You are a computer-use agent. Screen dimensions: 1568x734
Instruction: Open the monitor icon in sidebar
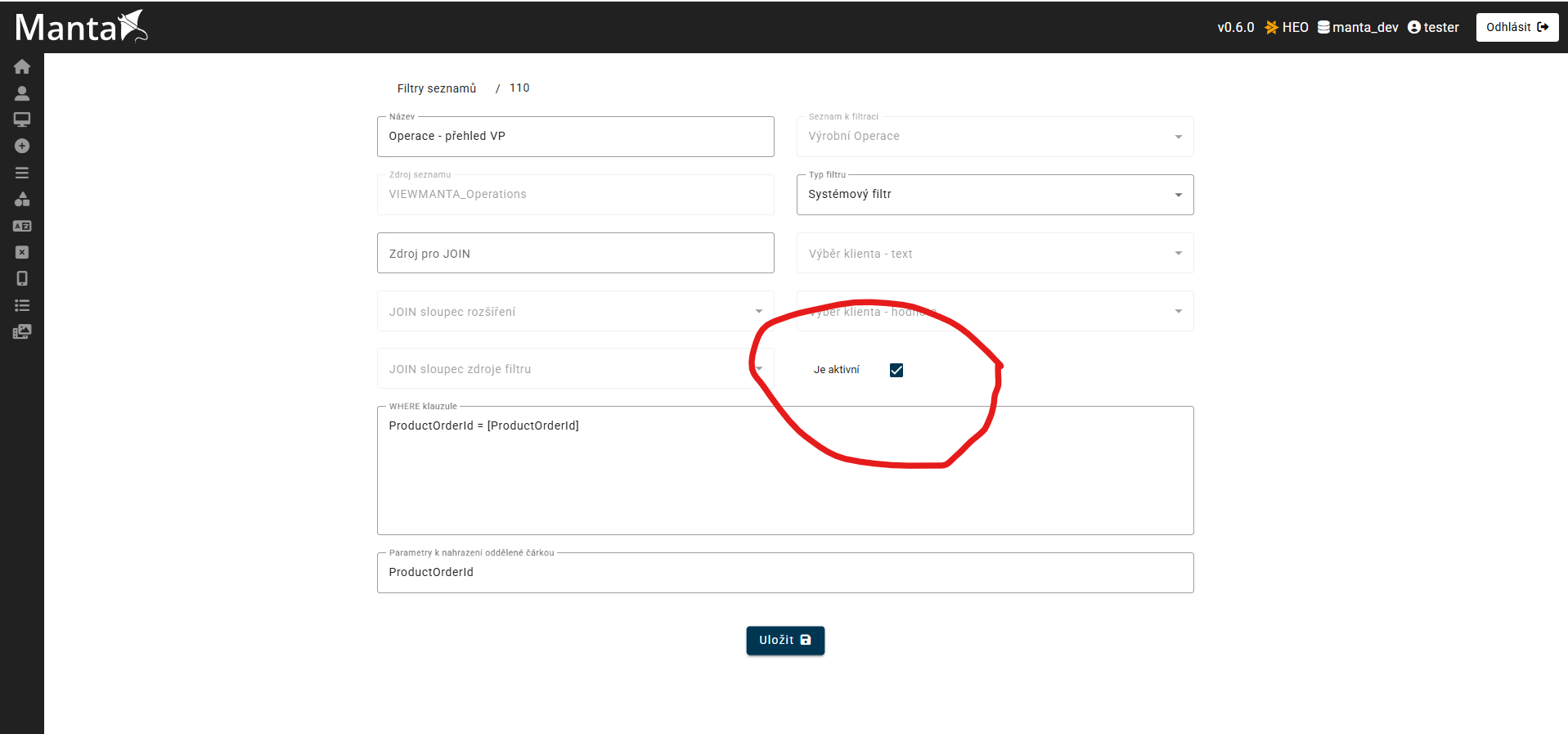coord(22,119)
